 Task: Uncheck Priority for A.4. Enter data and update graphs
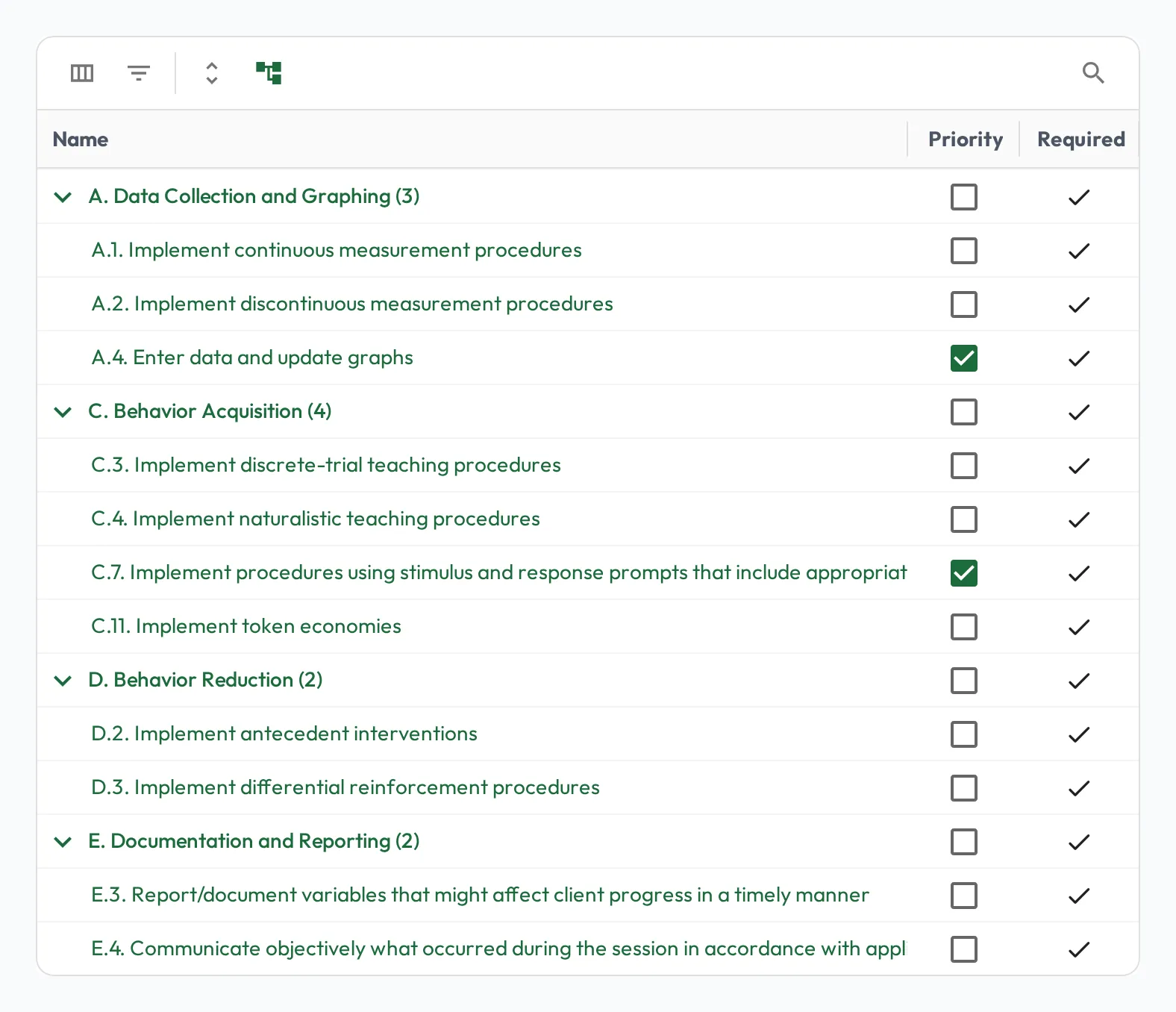964,358
